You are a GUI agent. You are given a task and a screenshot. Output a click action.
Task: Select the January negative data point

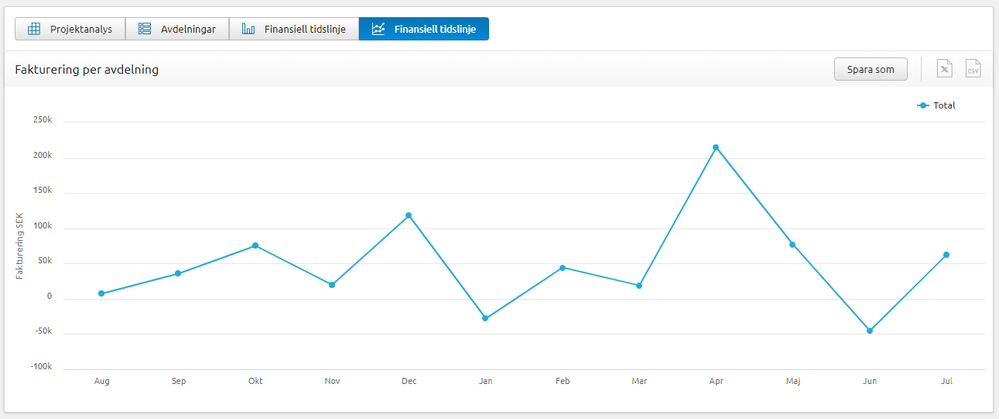[486, 318]
